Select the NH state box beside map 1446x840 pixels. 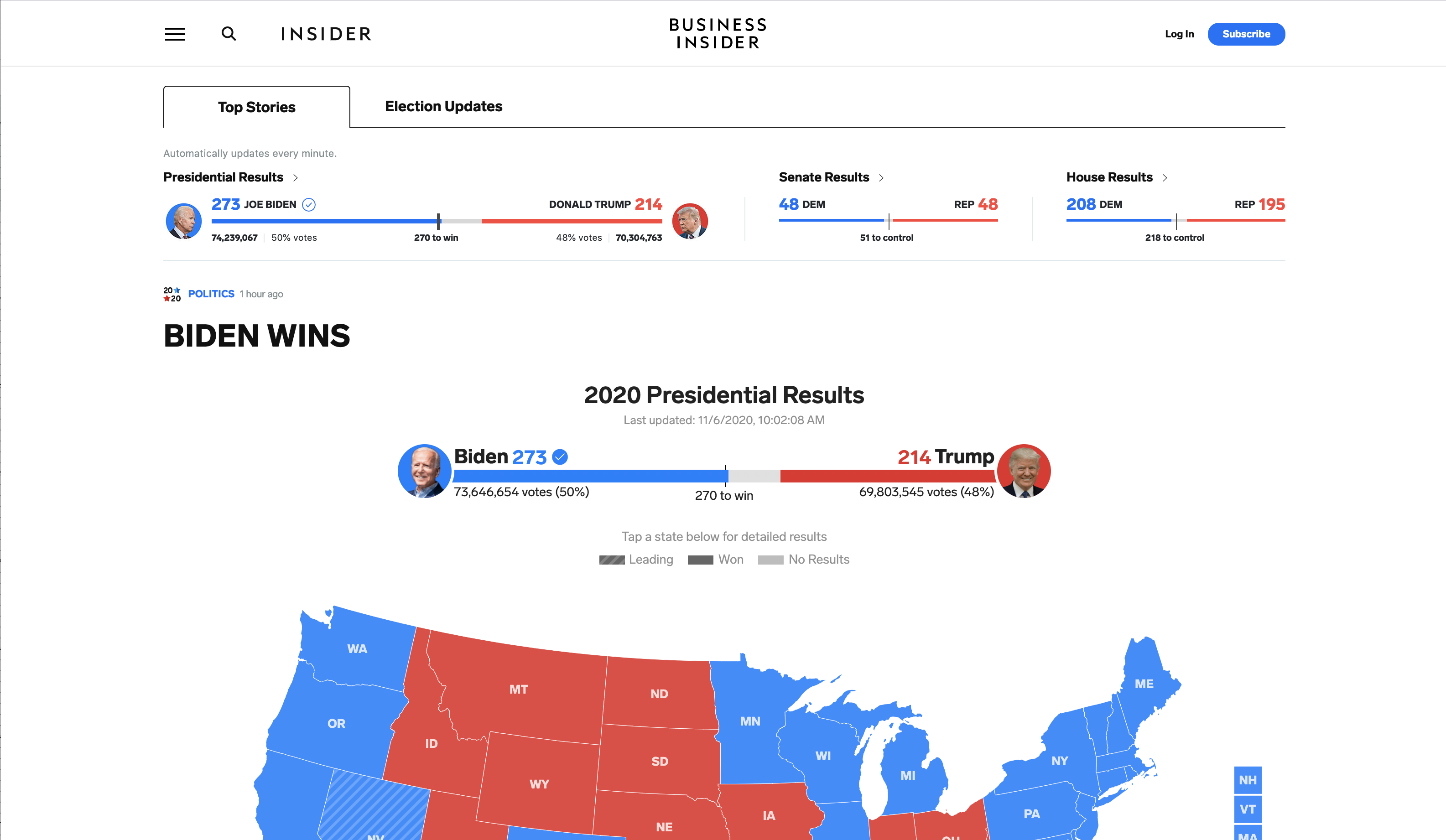(1248, 780)
